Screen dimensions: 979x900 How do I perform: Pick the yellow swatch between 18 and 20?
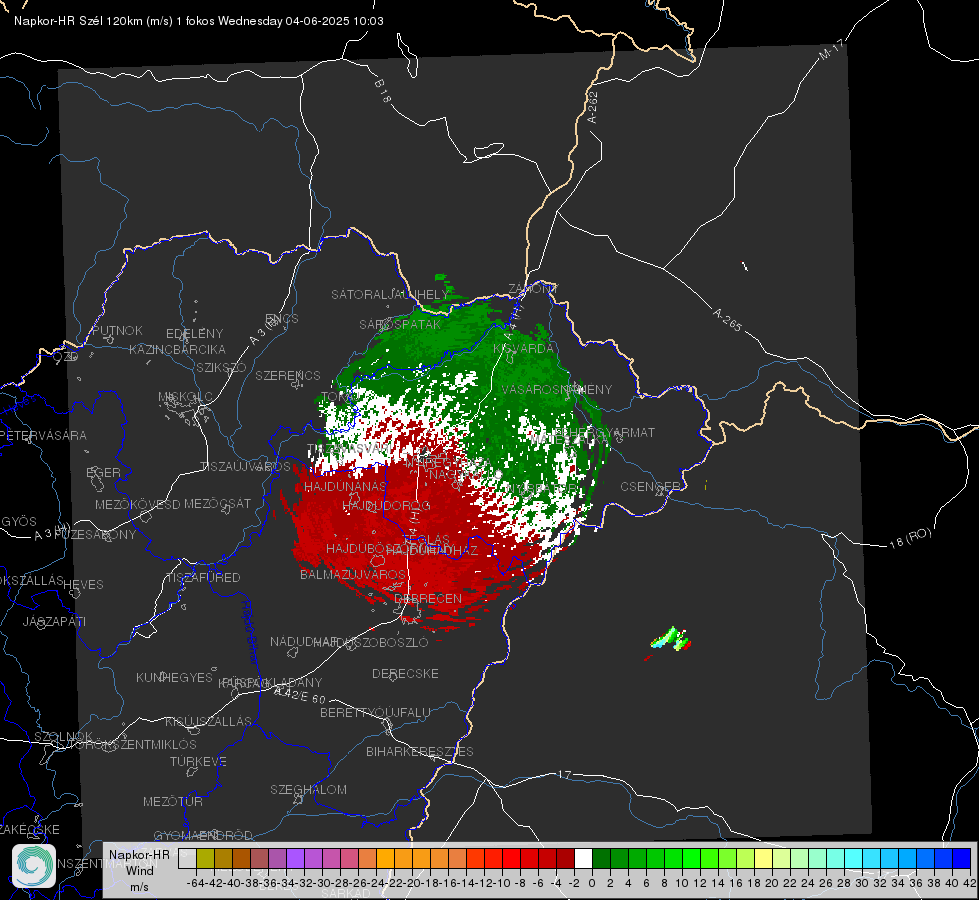click(763, 858)
